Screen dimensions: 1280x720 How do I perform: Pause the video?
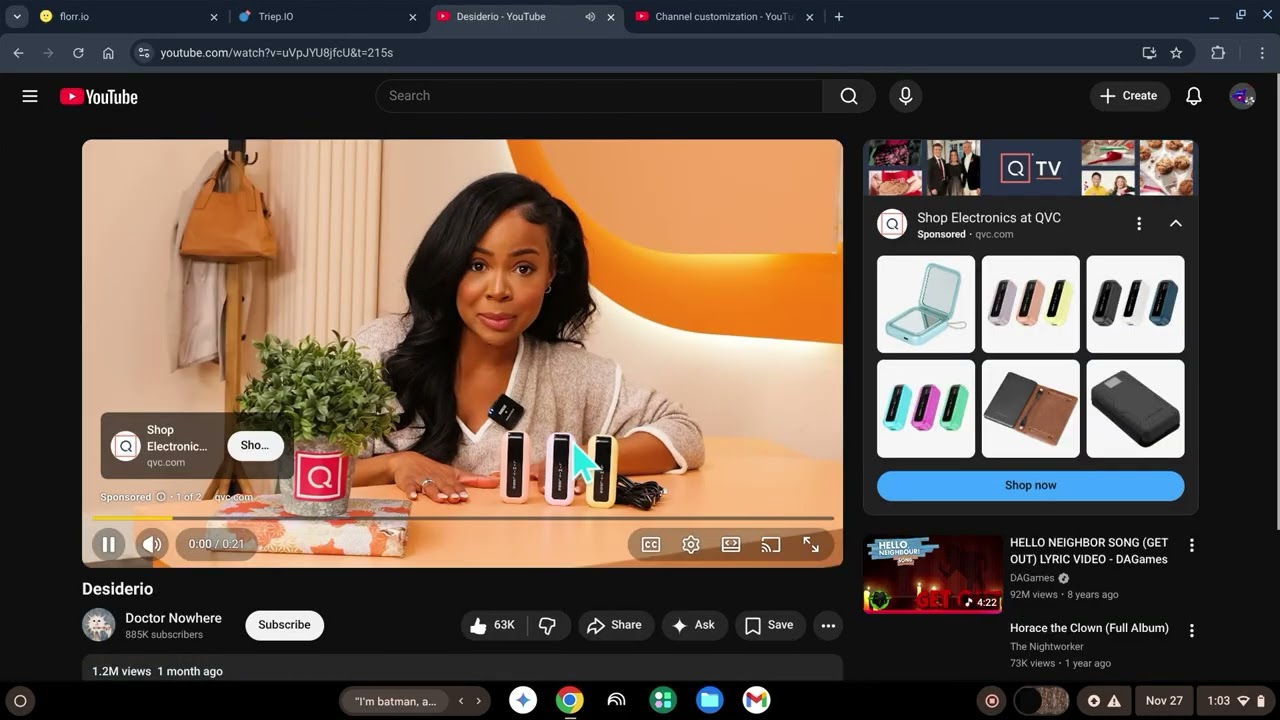[x=108, y=544]
